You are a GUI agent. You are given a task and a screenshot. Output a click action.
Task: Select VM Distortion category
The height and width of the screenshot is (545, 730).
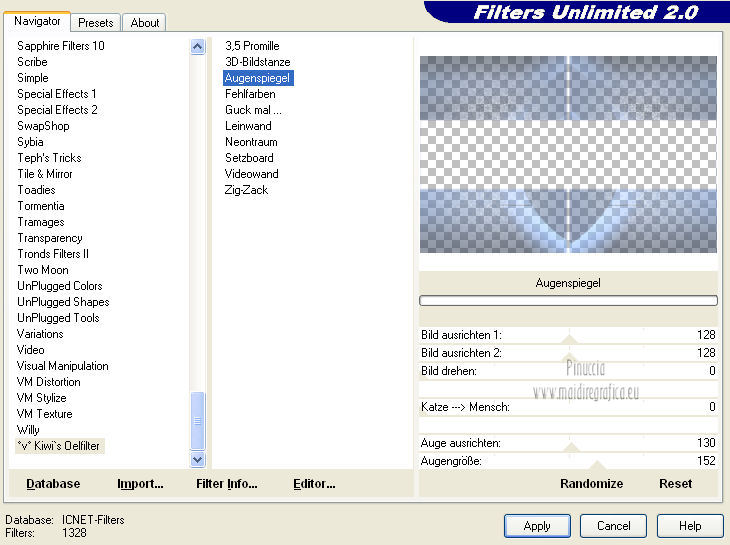click(x=48, y=382)
